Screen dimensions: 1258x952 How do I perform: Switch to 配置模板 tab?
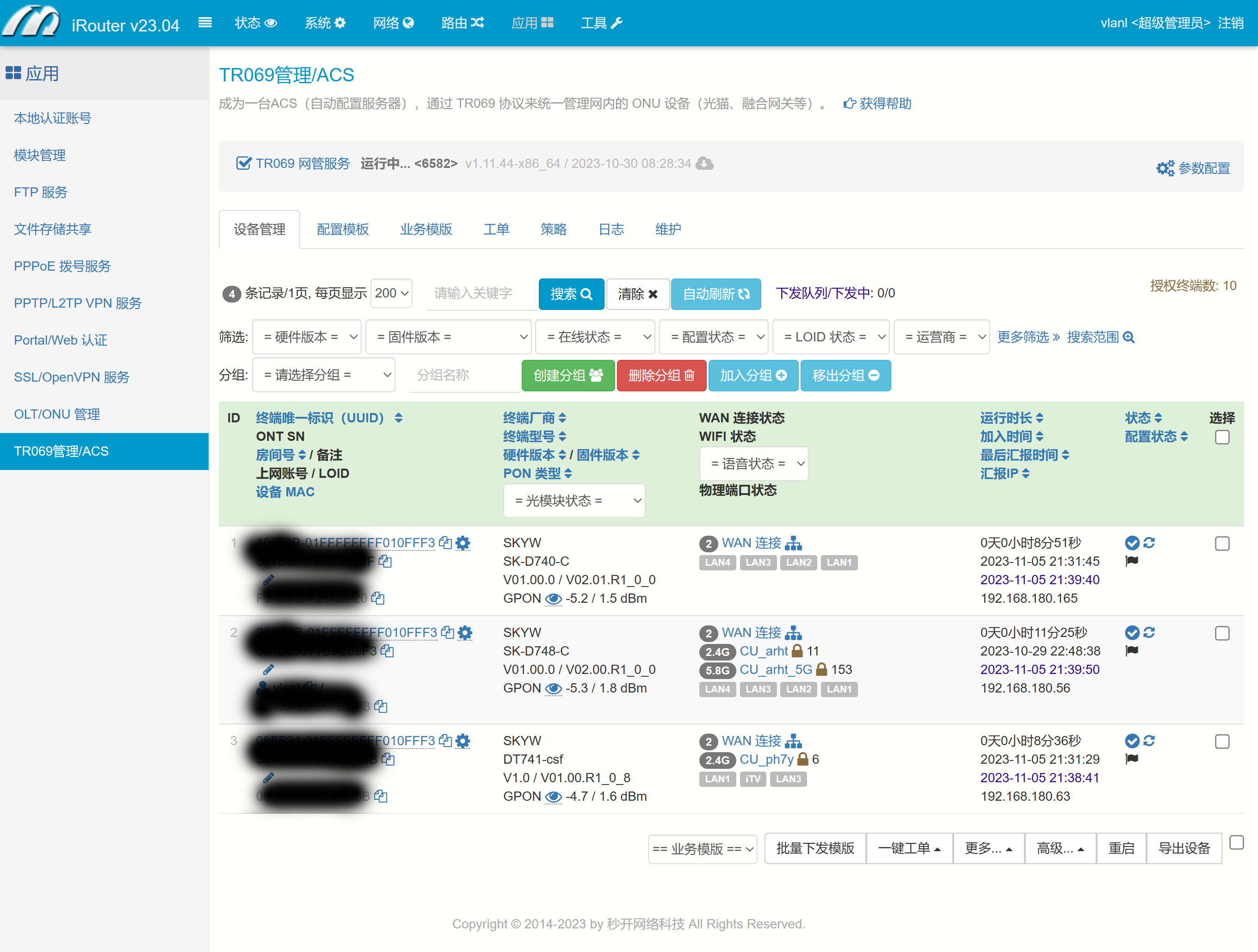pyautogui.click(x=342, y=229)
